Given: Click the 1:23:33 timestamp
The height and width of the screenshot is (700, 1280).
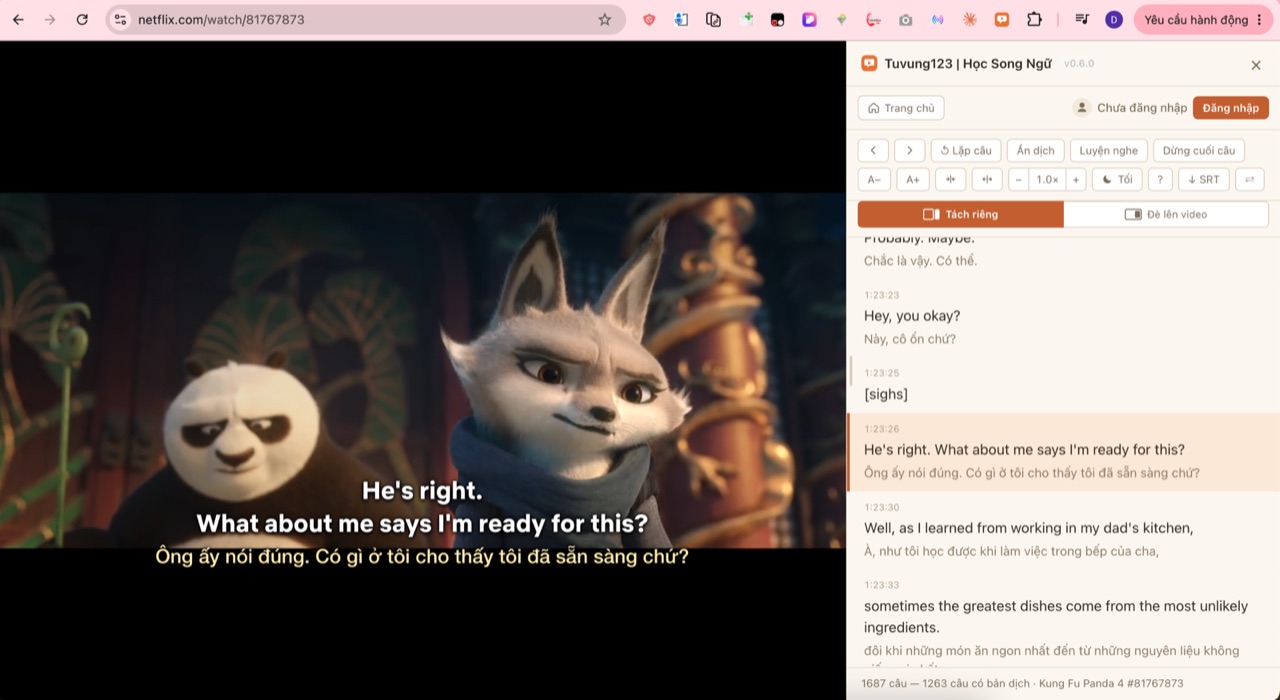Looking at the screenshot, I should 882,585.
